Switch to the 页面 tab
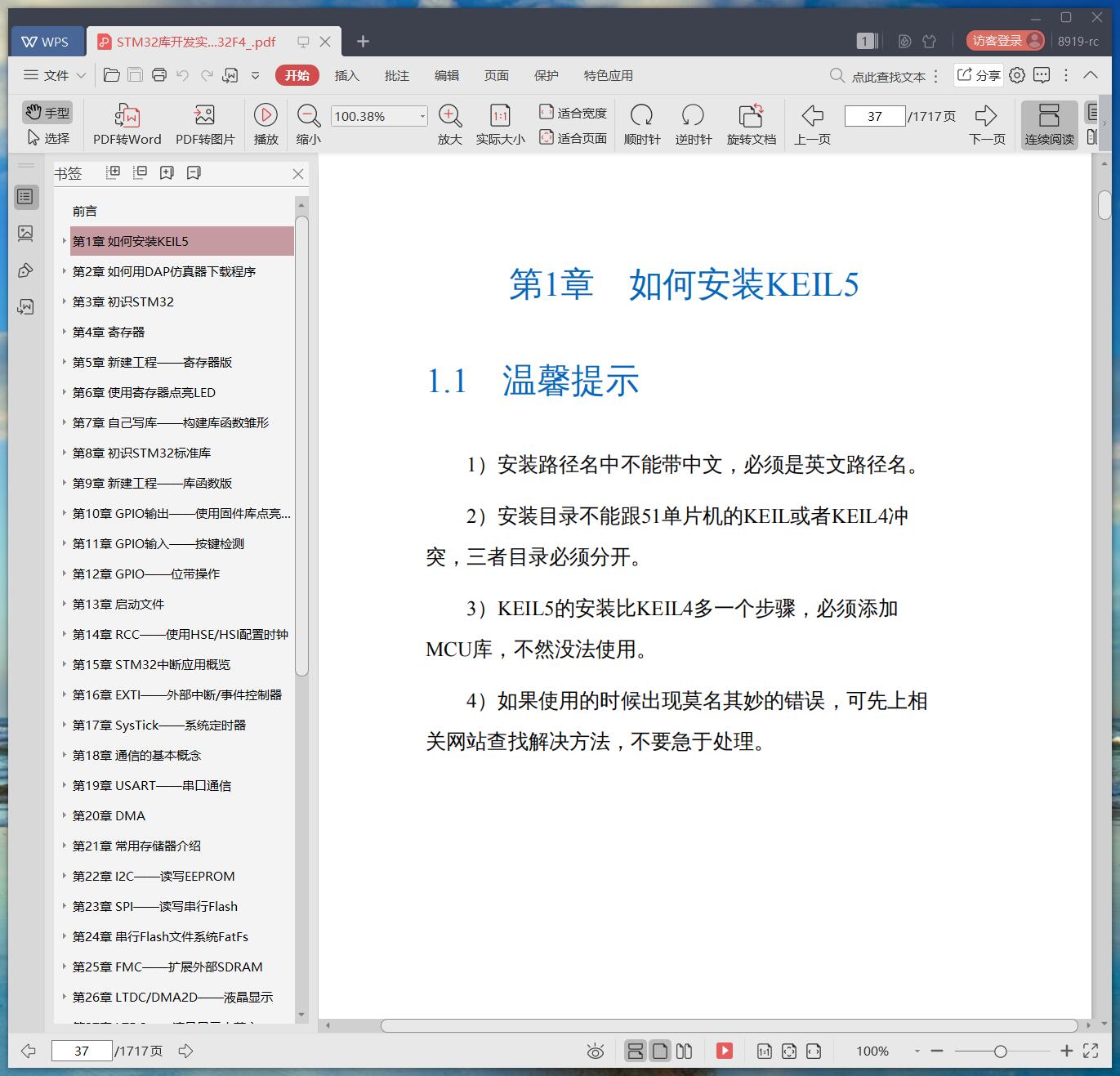 click(x=496, y=75)
